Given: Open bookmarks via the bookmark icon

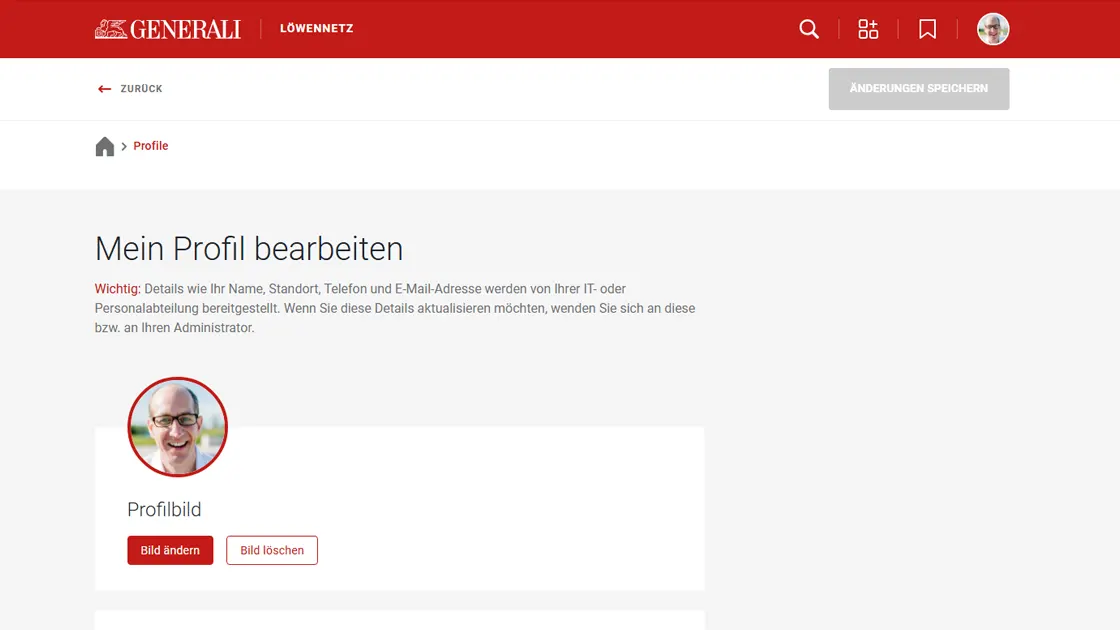Looking at the screenshot, I should [927, 29].
